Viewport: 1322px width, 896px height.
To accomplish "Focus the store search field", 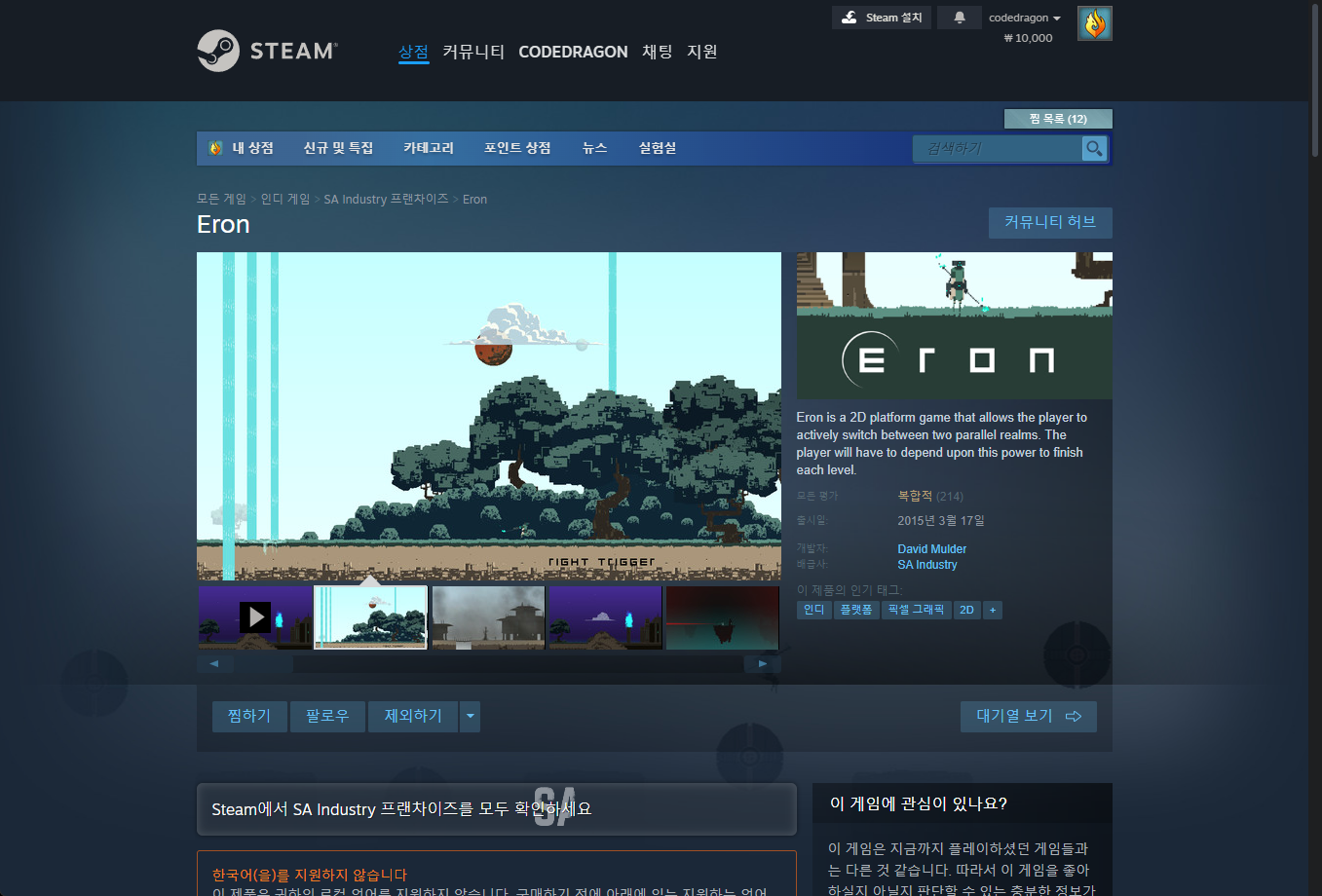I will point(998,148).
